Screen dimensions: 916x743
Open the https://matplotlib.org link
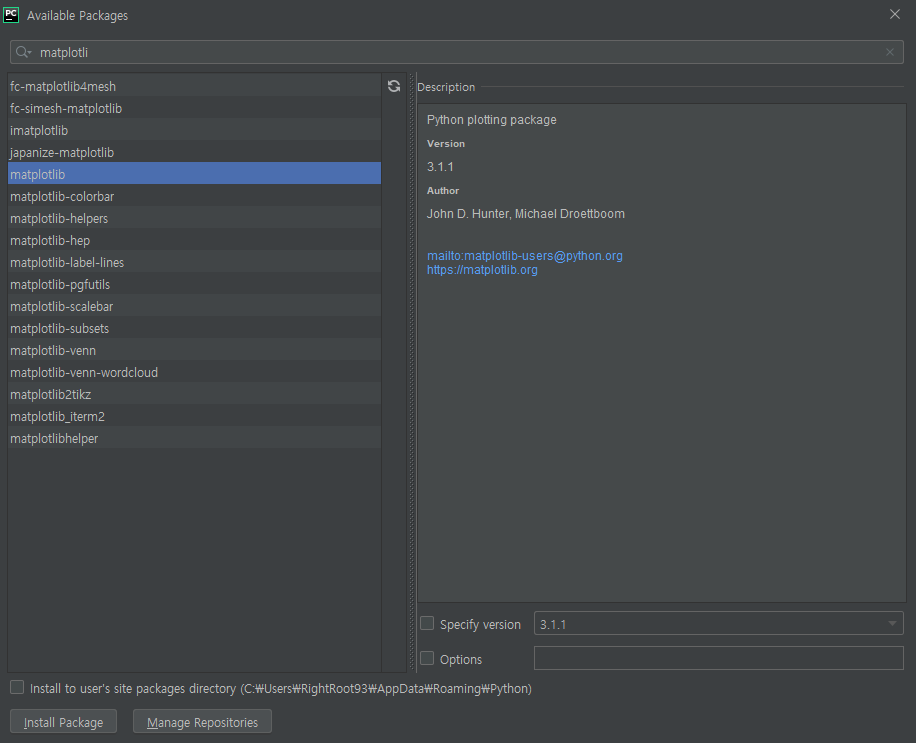(482, 270)
